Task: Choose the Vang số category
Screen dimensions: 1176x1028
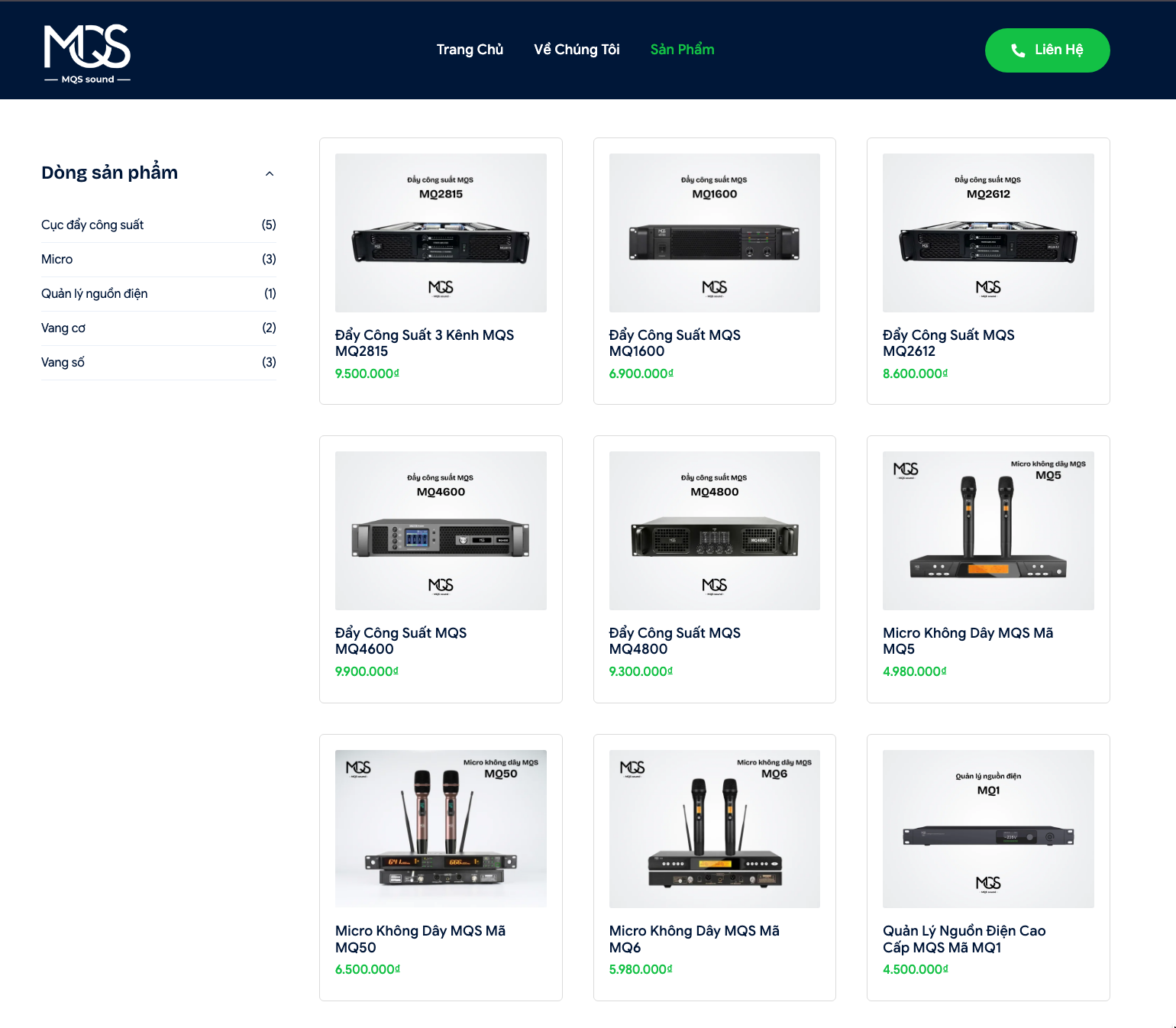Action: pos(63,362)
